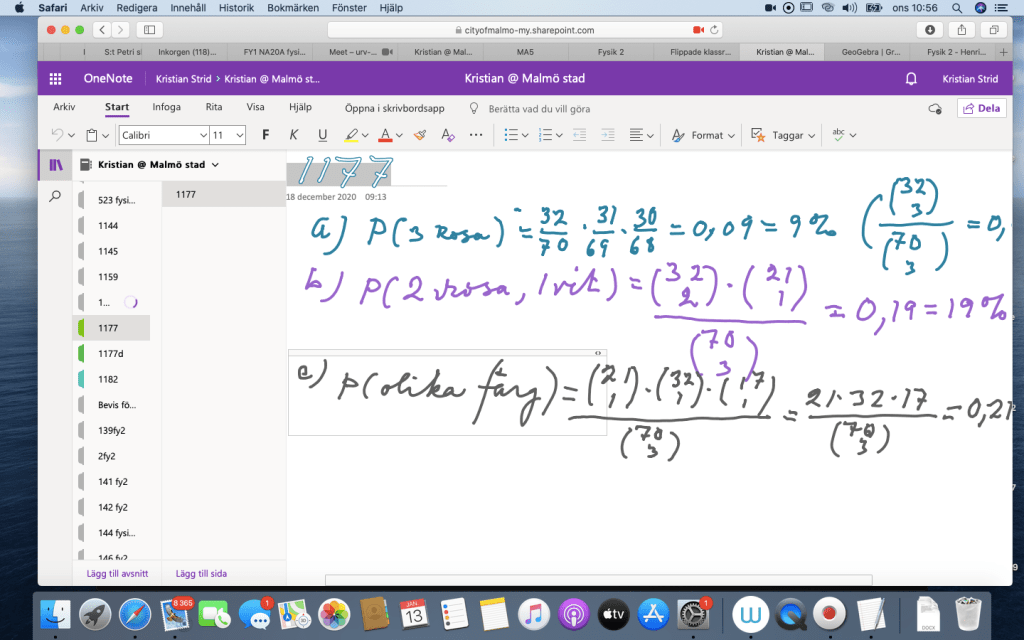The height and width of the screenshot is (640, 1024).
Task: Select the 1182 section in the list
Action: tap(108, 379)
